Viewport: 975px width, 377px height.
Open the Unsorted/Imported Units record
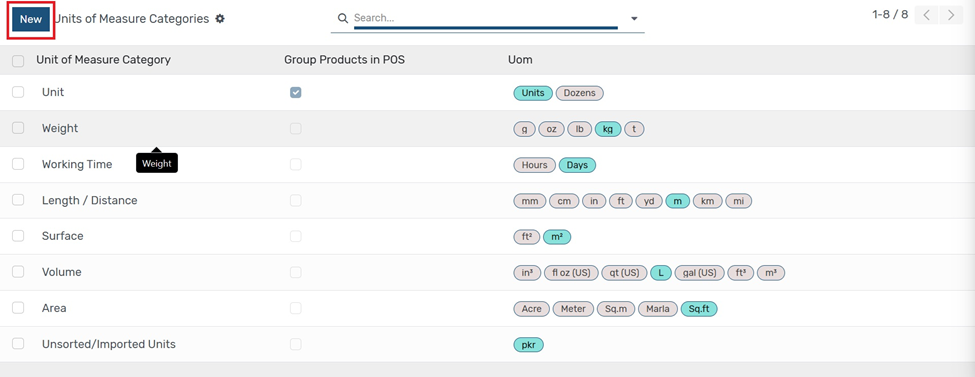[109, 344]
